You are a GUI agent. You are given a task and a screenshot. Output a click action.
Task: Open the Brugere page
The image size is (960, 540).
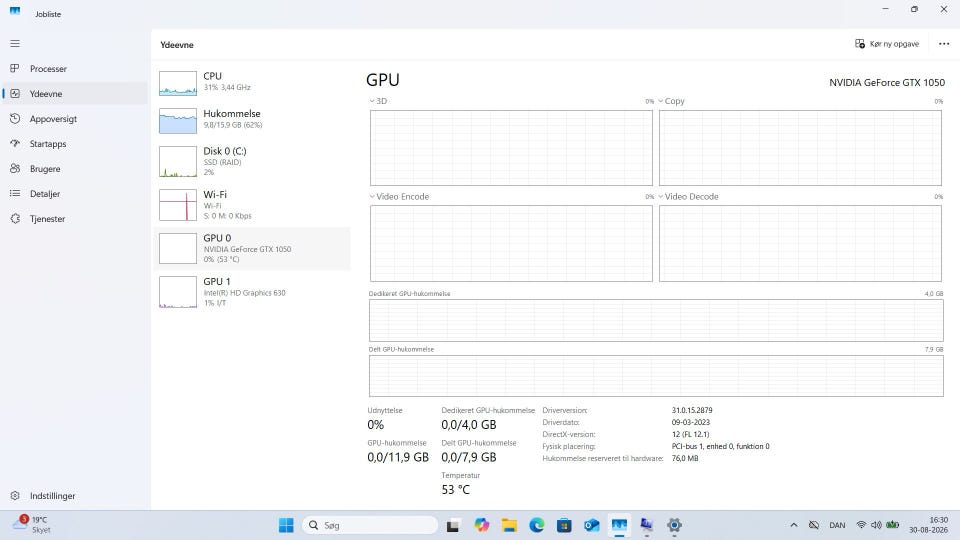click(x=74, y=169)
